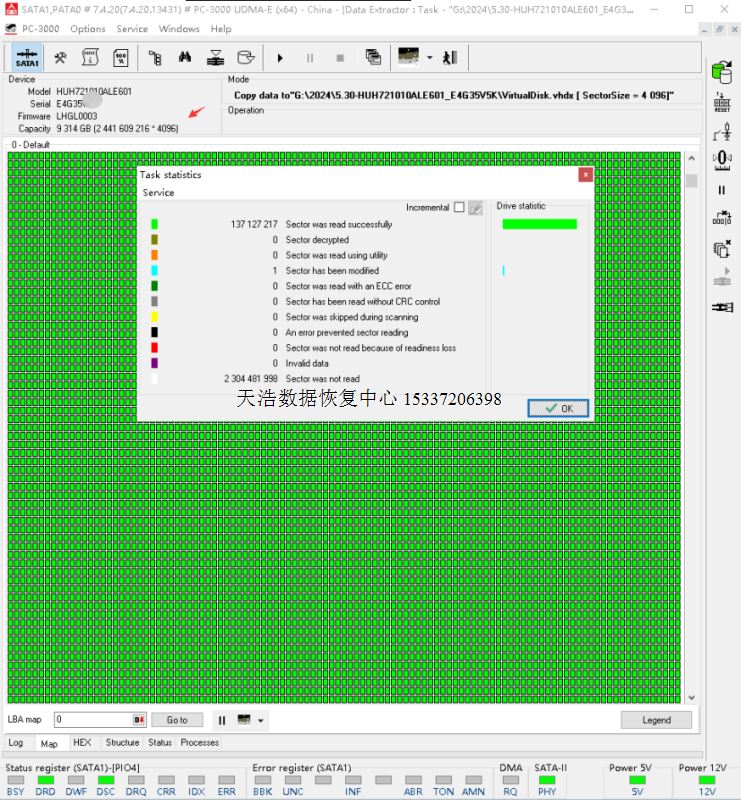Switch to the HEX tab
Image resolution: width=741 pixels, height=800 pixels.
[82, 743]
